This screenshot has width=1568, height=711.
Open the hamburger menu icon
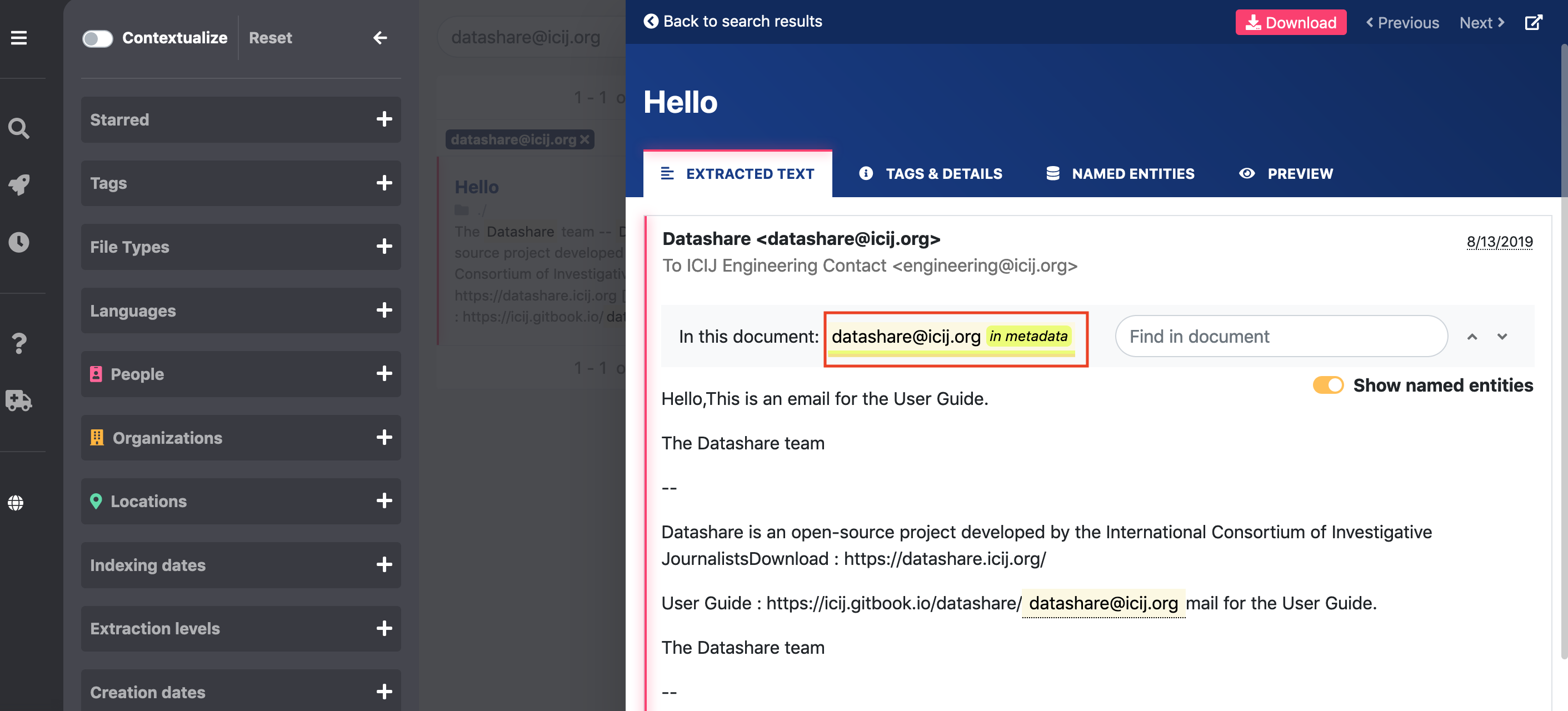coord(19,38)
